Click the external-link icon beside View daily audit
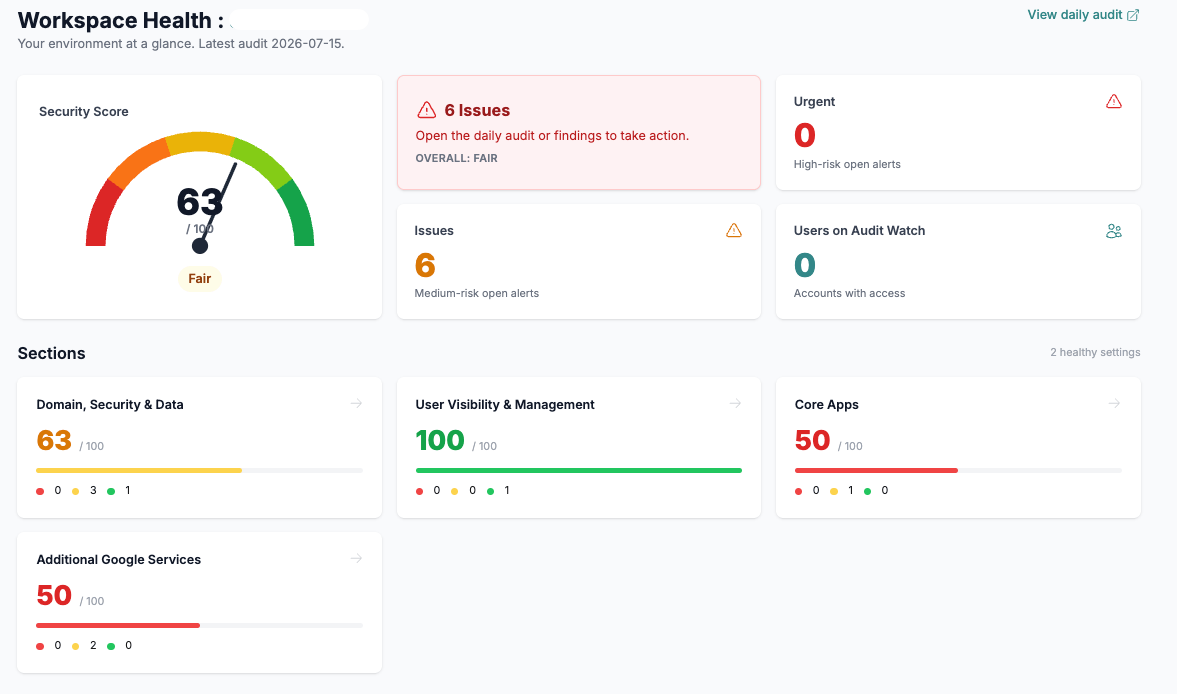Screen dimensions: 1177x694 1133,15
